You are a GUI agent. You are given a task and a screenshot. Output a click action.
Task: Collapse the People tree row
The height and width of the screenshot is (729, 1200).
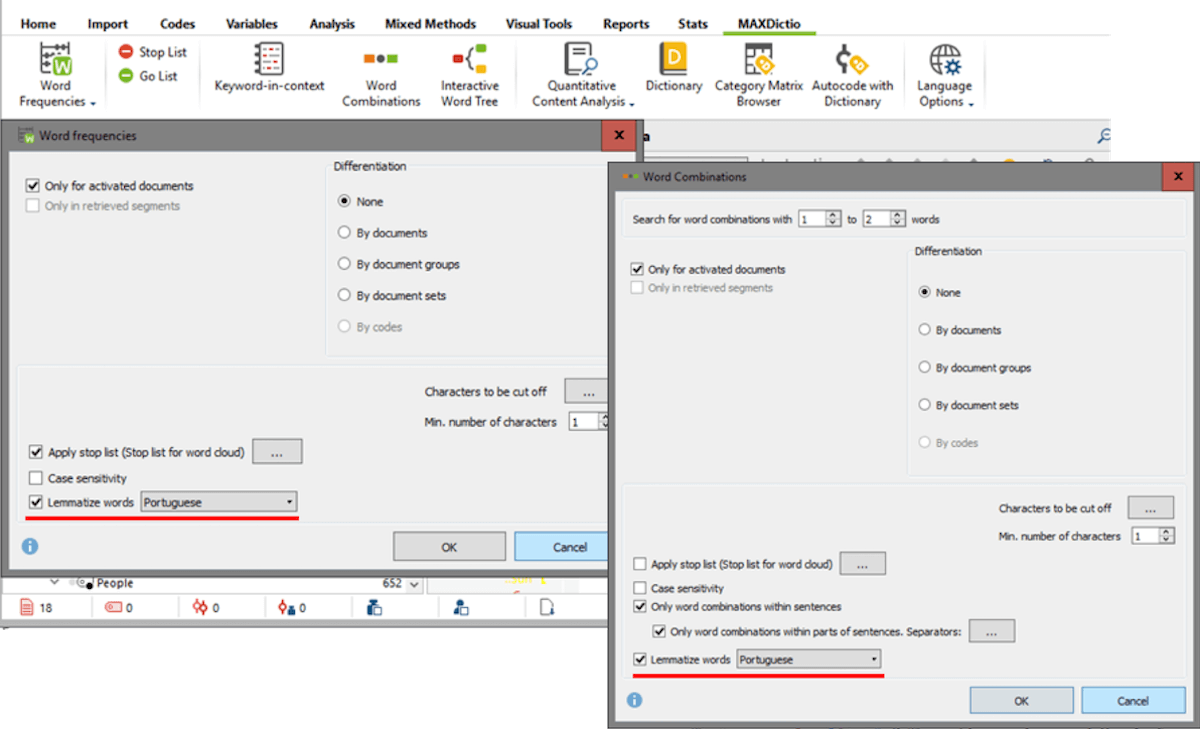click(x=55, y=582)
